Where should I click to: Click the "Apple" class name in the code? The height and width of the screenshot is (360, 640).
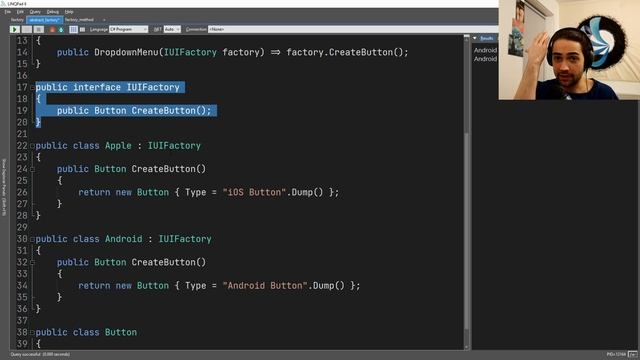[118, 146]
